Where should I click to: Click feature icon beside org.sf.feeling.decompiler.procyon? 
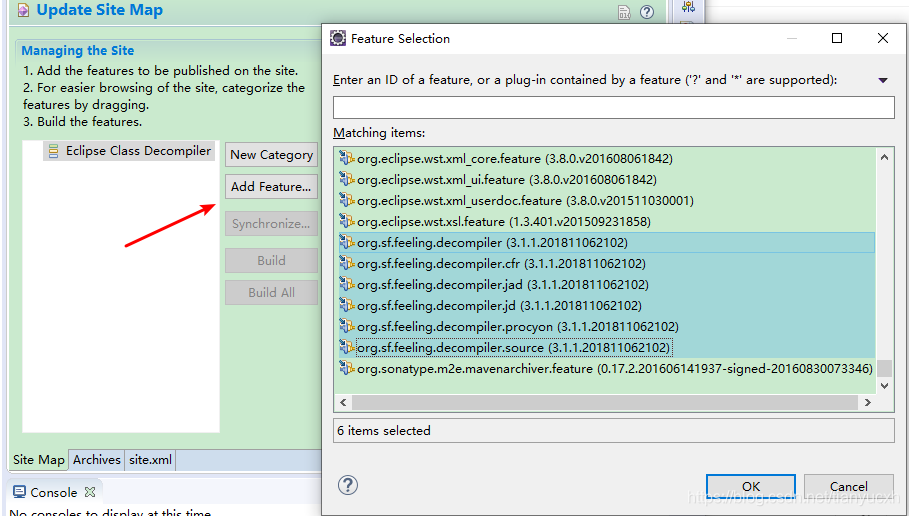point(347,326)
